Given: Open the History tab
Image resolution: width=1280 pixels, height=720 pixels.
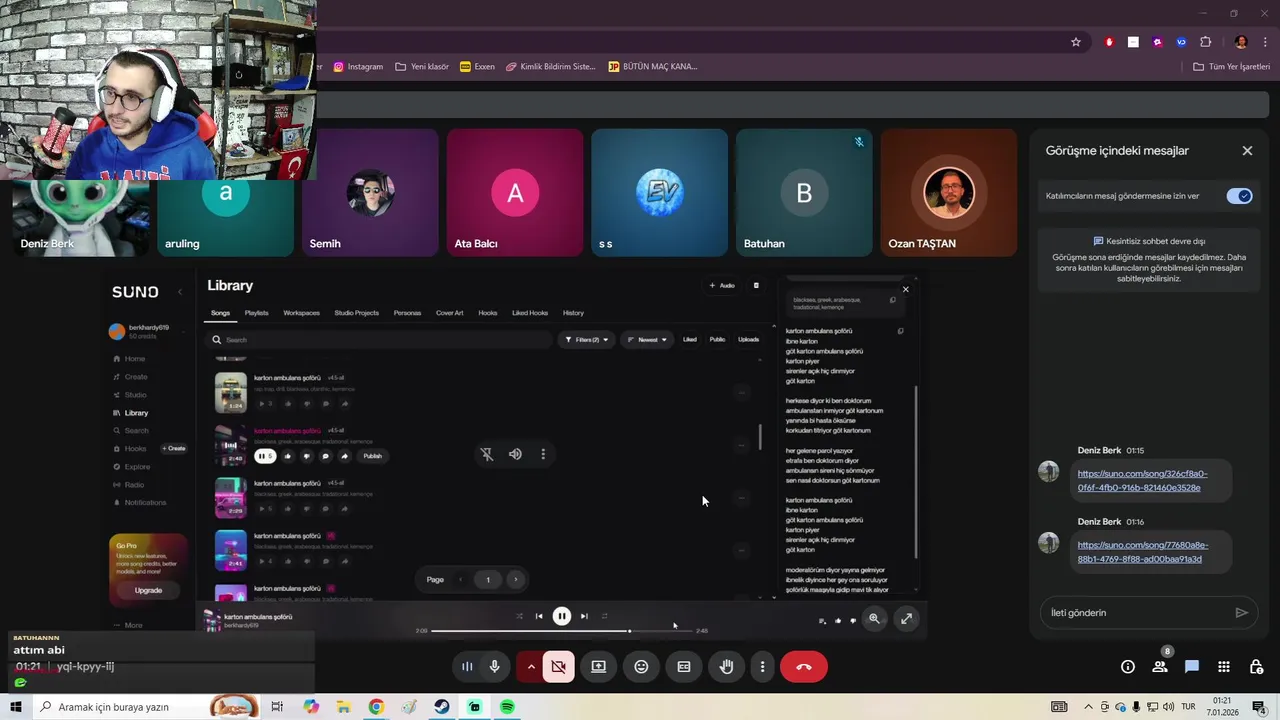Looking at the screenshot, I should pos(573,313).
